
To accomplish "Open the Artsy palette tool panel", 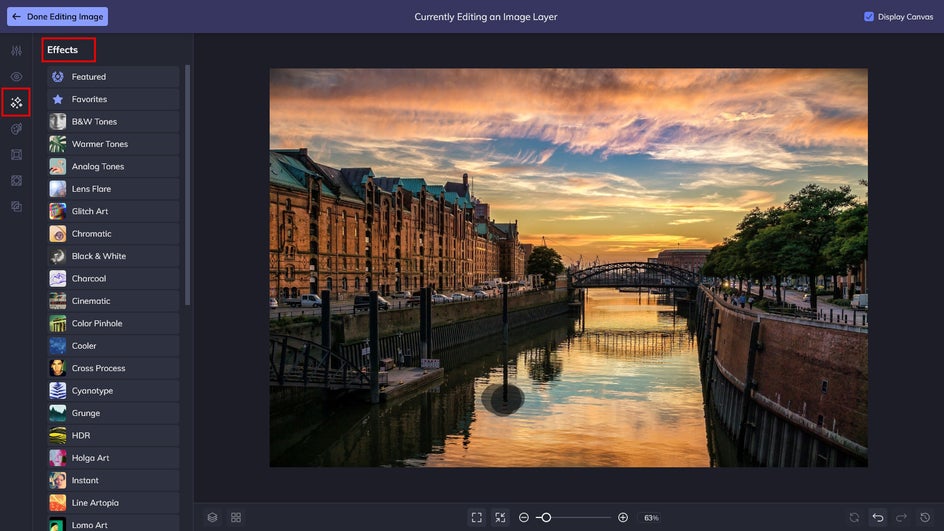I will 16,129.
